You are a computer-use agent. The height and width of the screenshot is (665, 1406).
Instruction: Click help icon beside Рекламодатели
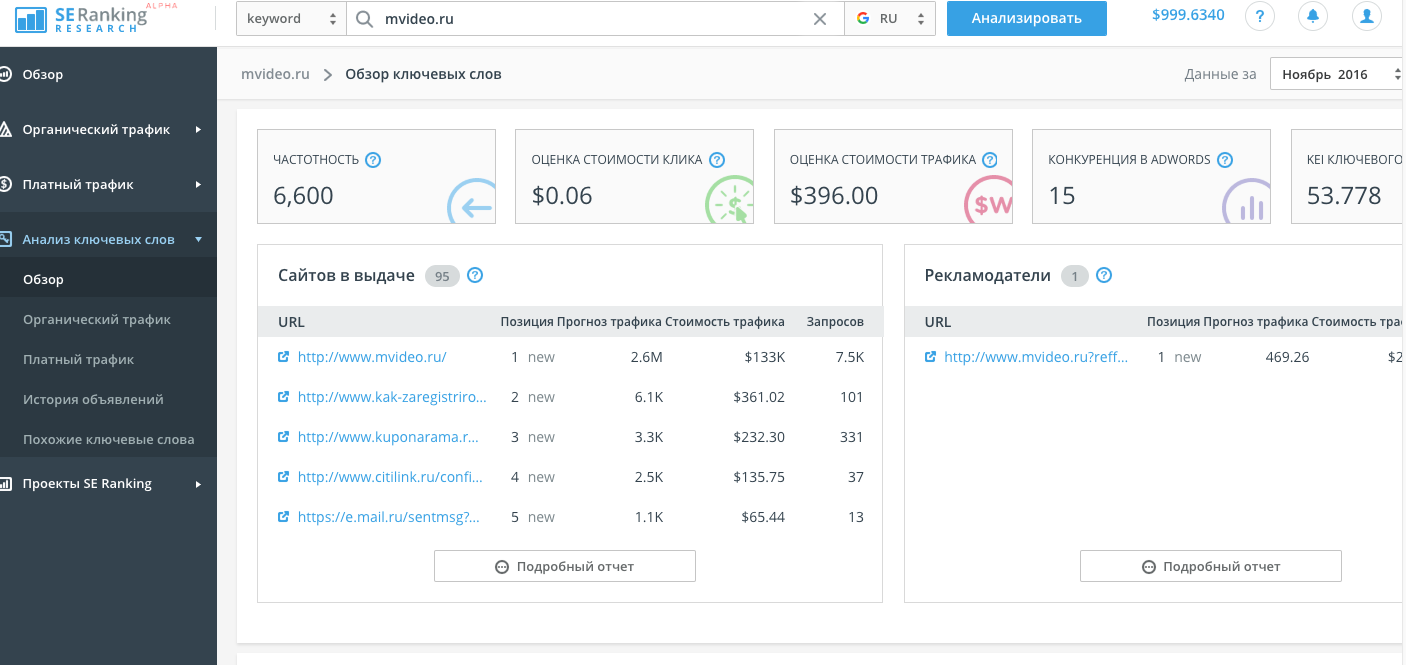point(1104,276)
